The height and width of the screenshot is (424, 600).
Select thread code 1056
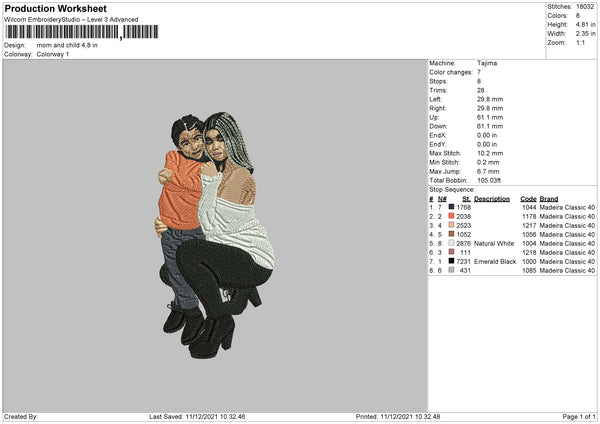tap(529, 235)
